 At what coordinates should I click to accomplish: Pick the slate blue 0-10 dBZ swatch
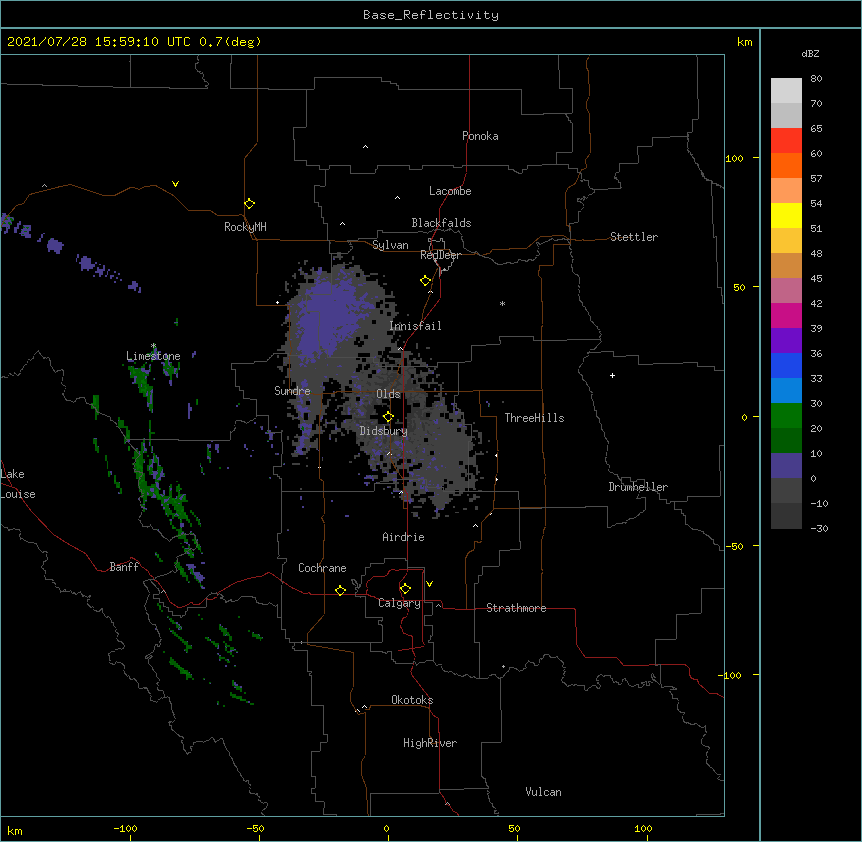786,466
